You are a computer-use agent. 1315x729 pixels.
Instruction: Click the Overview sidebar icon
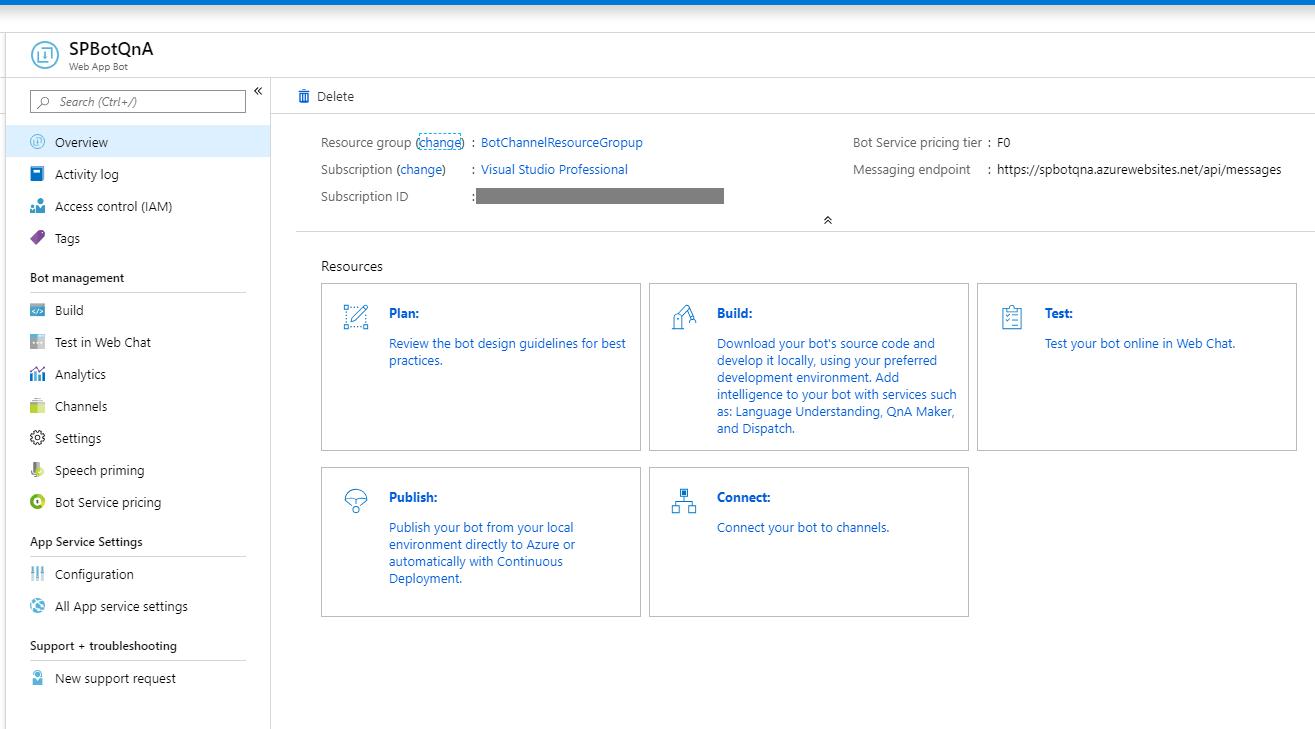pyautogui.click(x=37, y=142)
